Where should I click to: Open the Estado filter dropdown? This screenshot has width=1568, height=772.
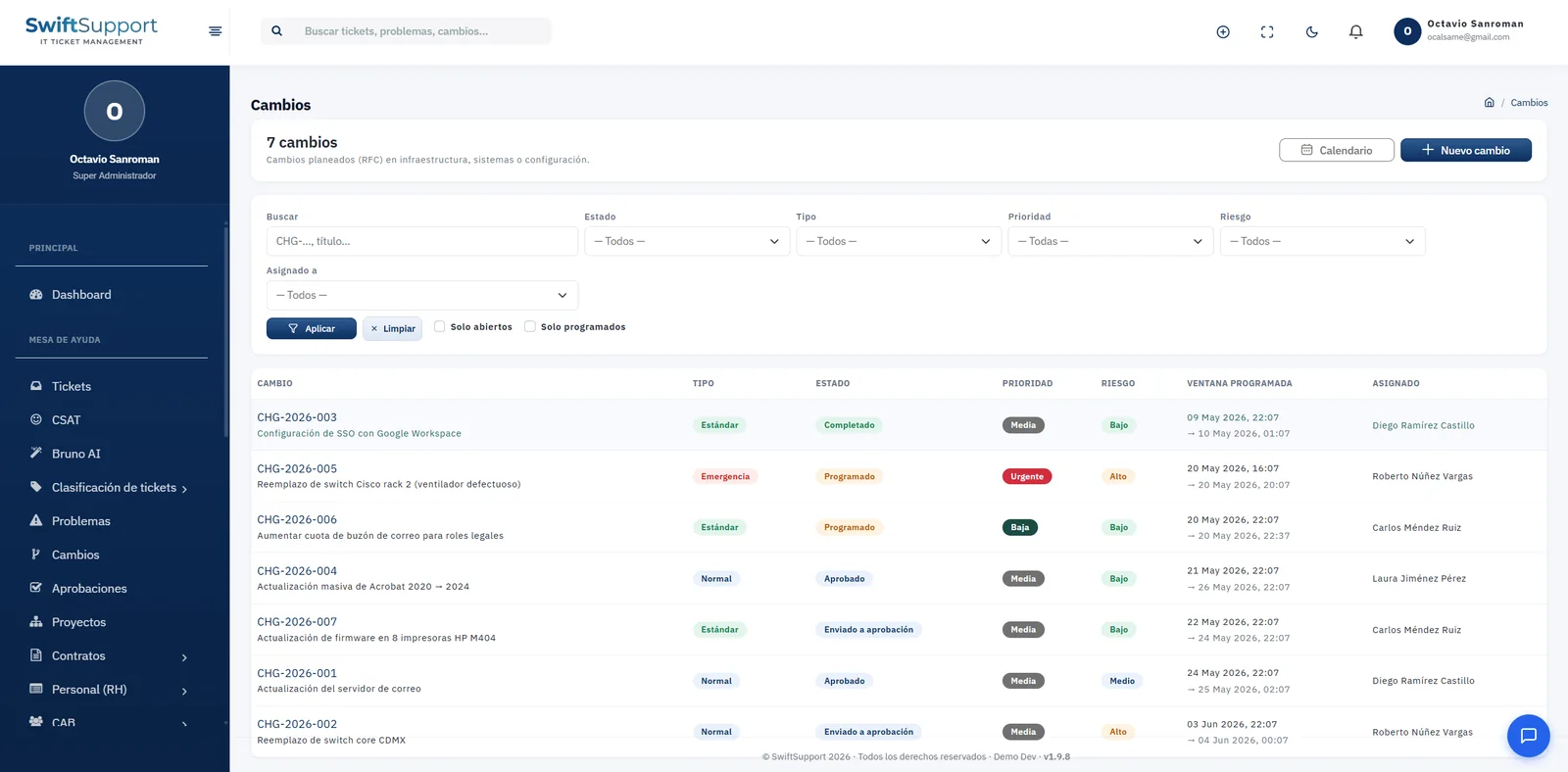[x=687, y=241]
